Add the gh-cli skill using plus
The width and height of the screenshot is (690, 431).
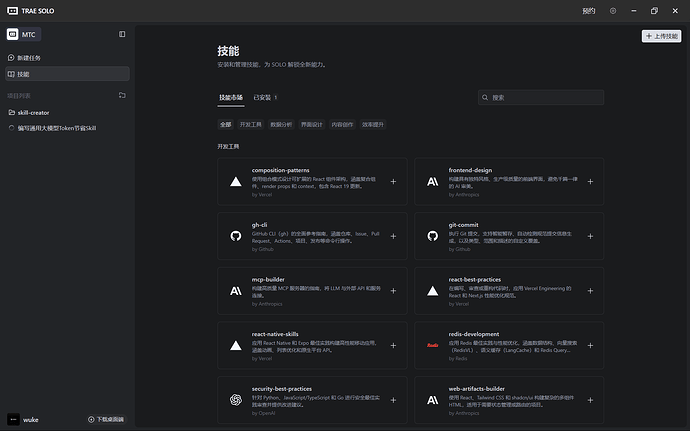tap(393, 236)
